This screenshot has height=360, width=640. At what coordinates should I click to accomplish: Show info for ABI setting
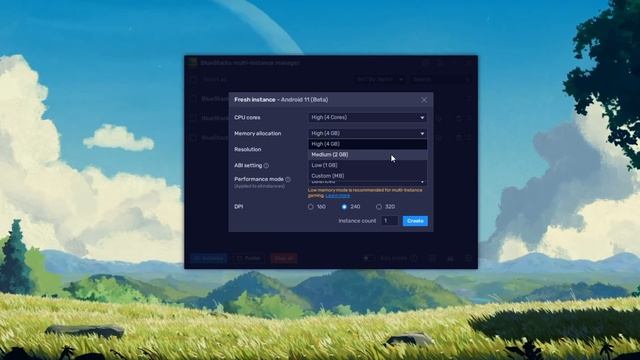point(266,166)
